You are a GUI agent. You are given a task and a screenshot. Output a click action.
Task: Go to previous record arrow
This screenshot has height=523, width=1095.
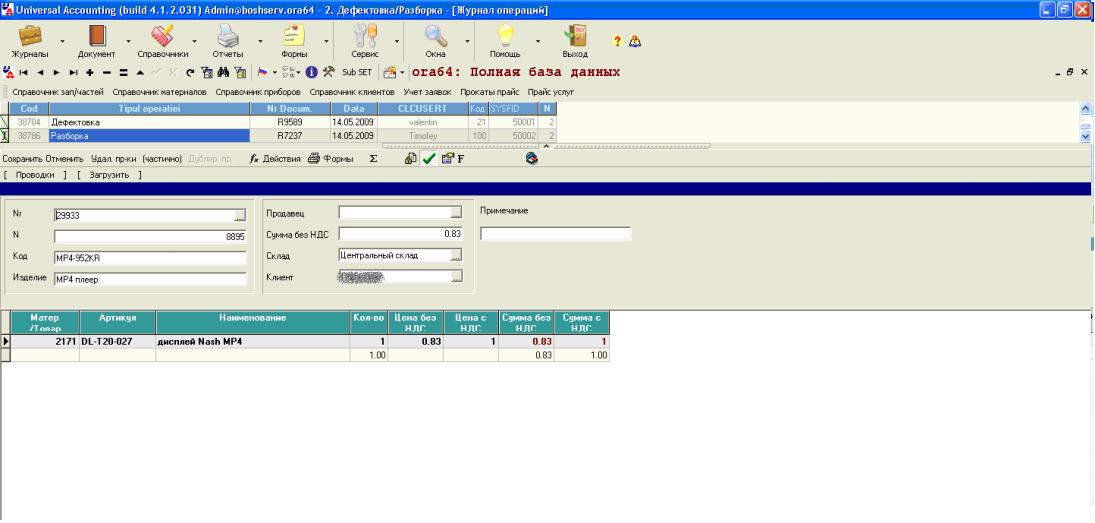(40, 72)
